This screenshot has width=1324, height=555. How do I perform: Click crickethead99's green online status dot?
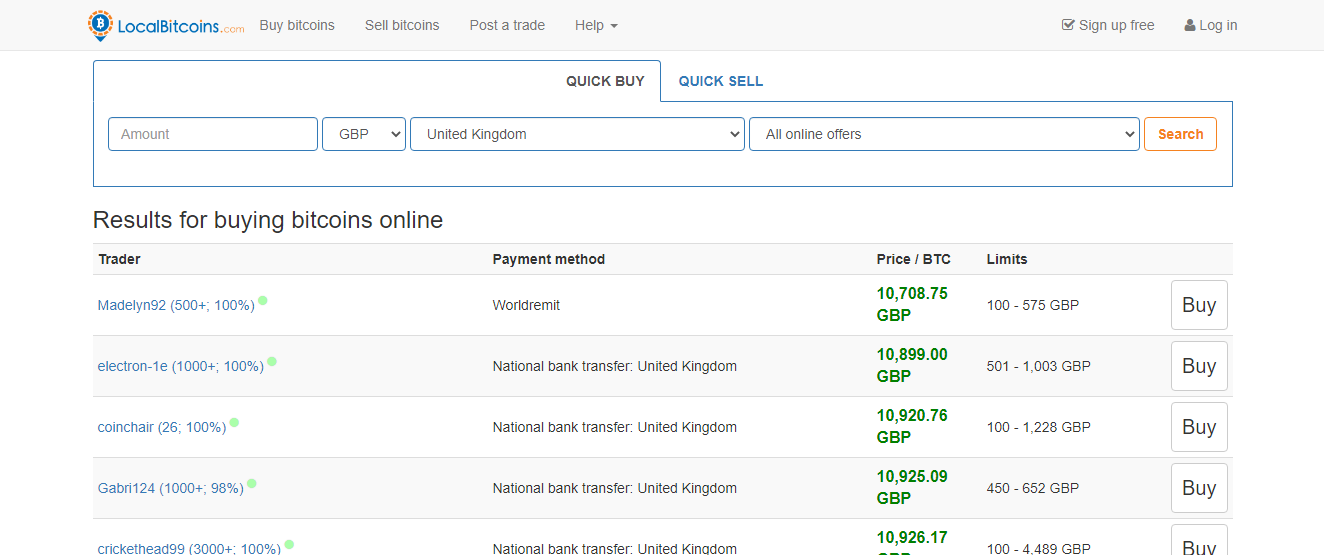pos(289,544)
